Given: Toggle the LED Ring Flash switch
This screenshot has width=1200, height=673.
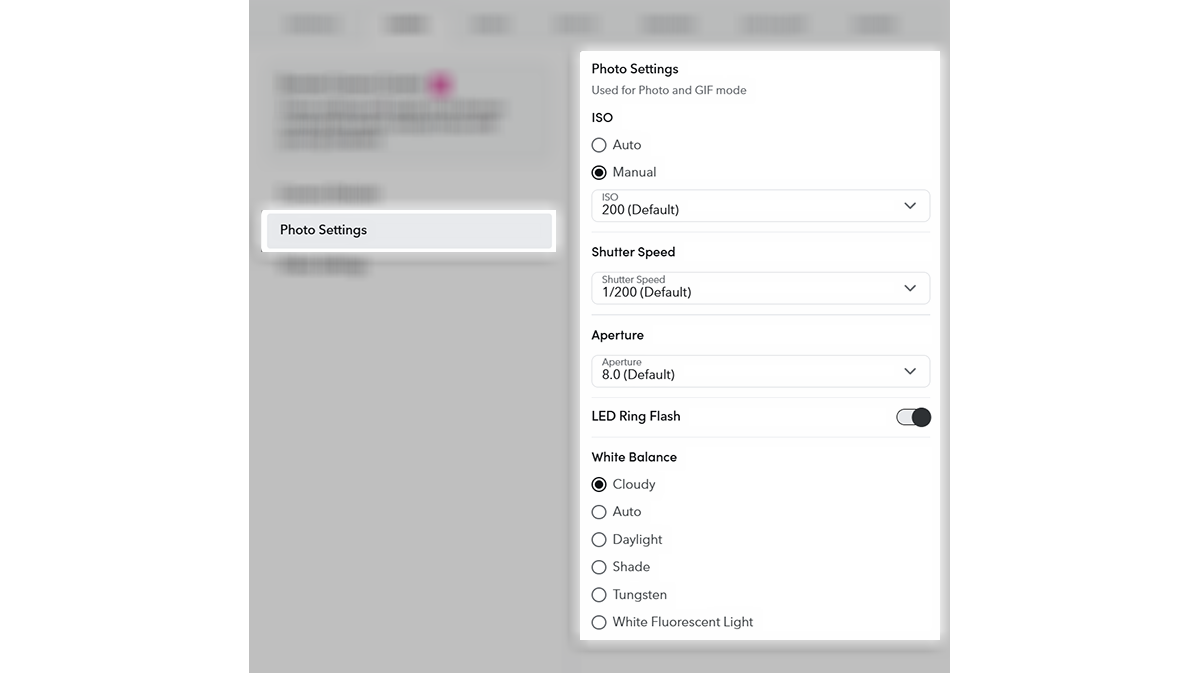Looking at the screenshot, I should (913, 417).
